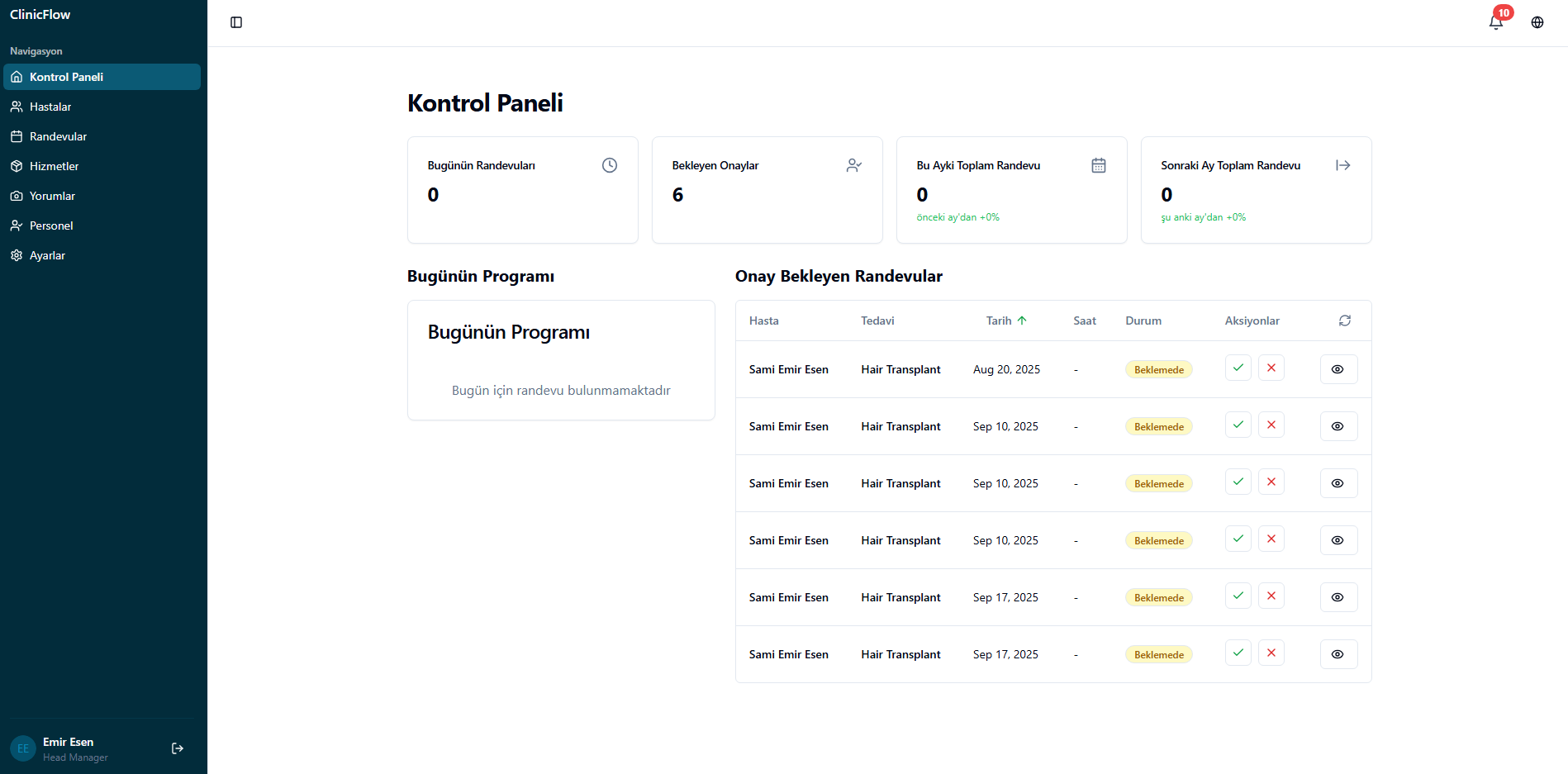View the first Sep 10 appointment details
Image resolution: width=1568 pixels, height=774 pixels.
coord(1338,426)
